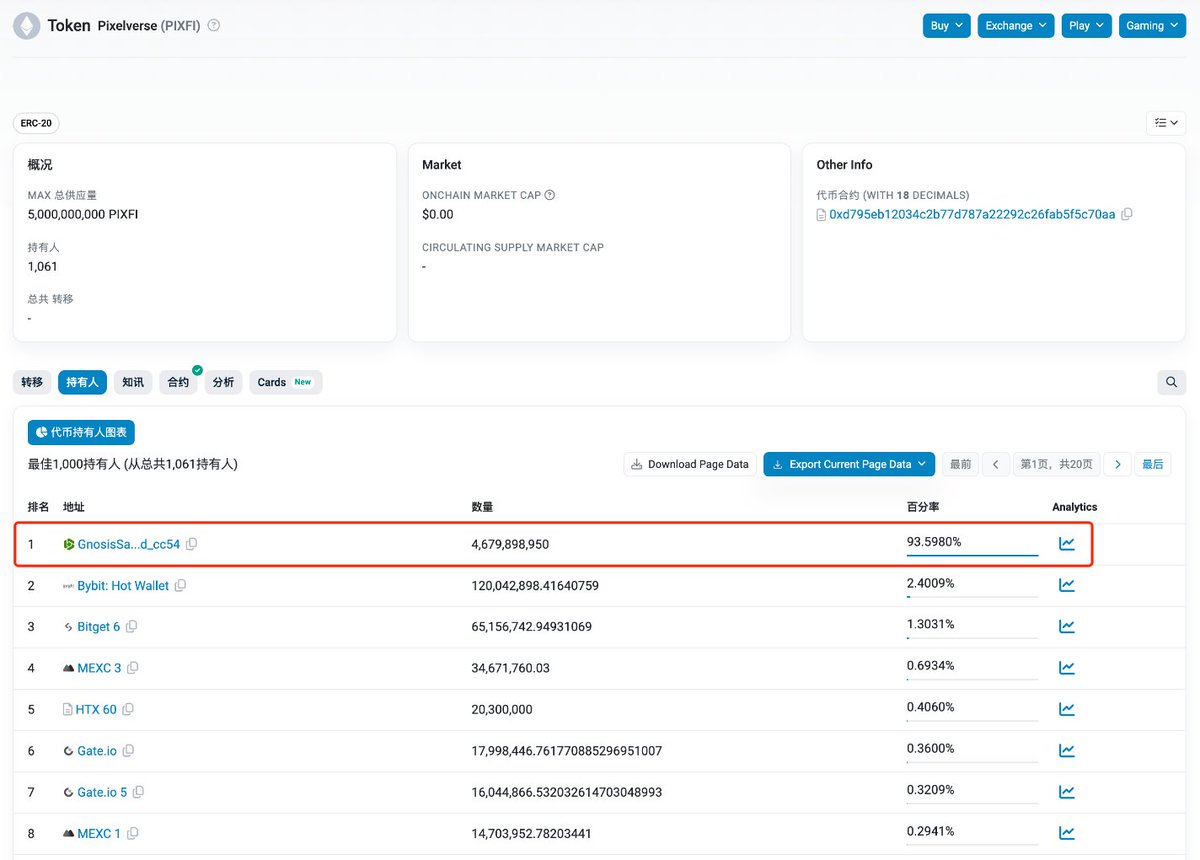Open analytics chart for GnosisSafe holder
Image resolution: width=1200 pixels, height=860 pixels.
(1067, 544)
